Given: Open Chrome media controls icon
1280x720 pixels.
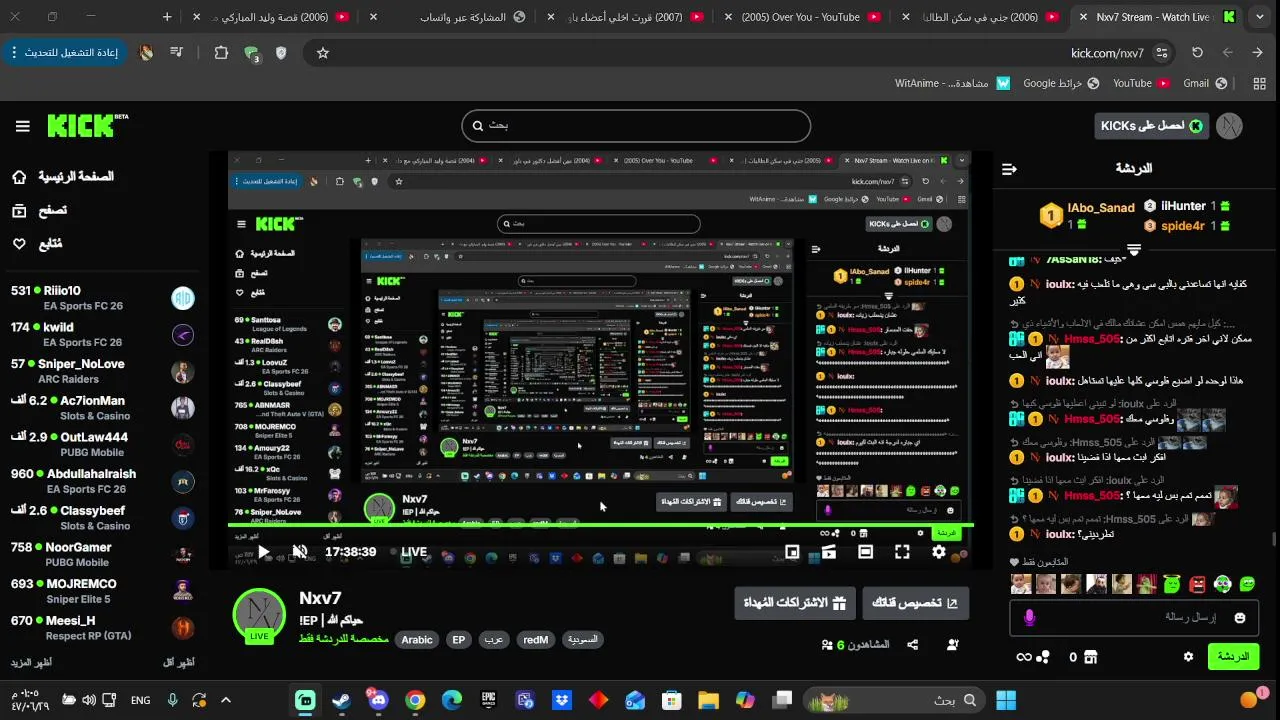Looking at the screenshot, I should click(177, 53).
